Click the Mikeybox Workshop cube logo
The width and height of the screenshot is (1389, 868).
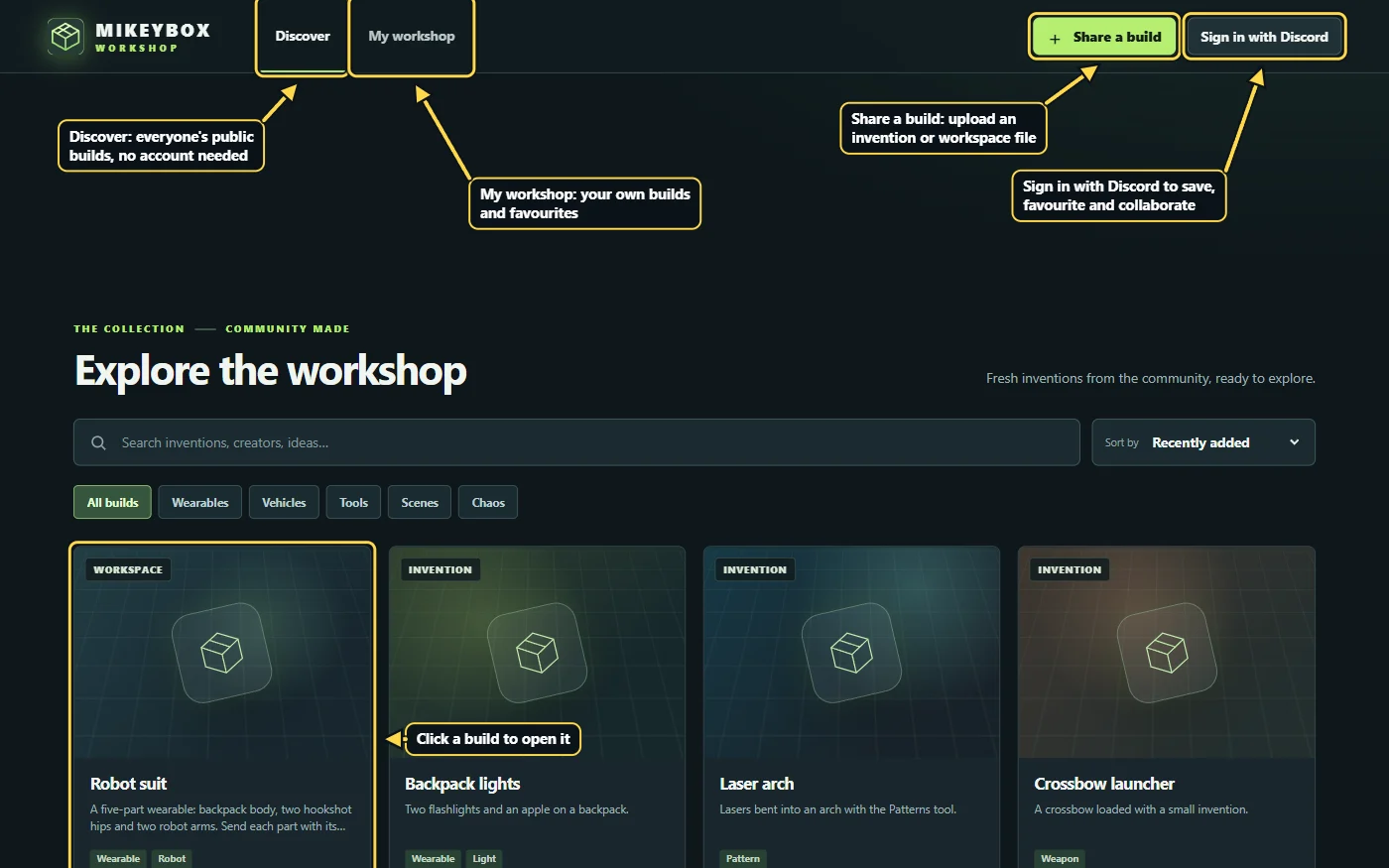coord(65,37)
